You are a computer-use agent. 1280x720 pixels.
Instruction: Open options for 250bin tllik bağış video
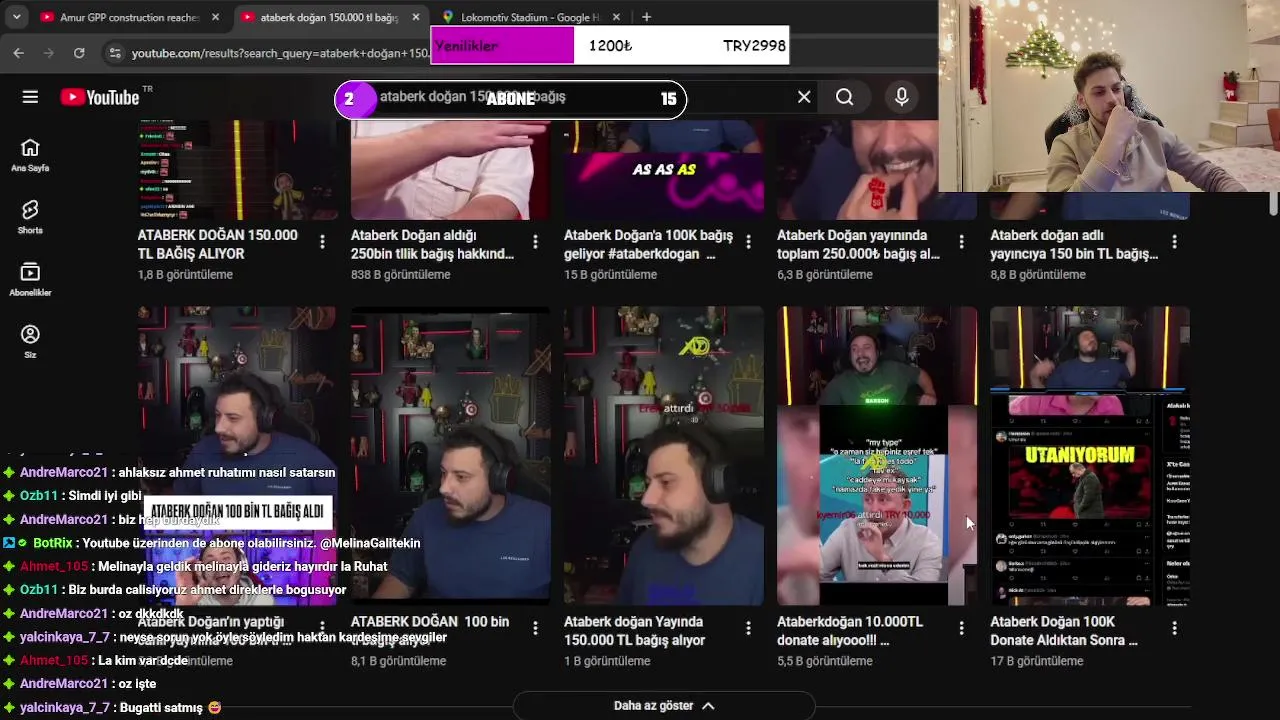coord(535,242)
